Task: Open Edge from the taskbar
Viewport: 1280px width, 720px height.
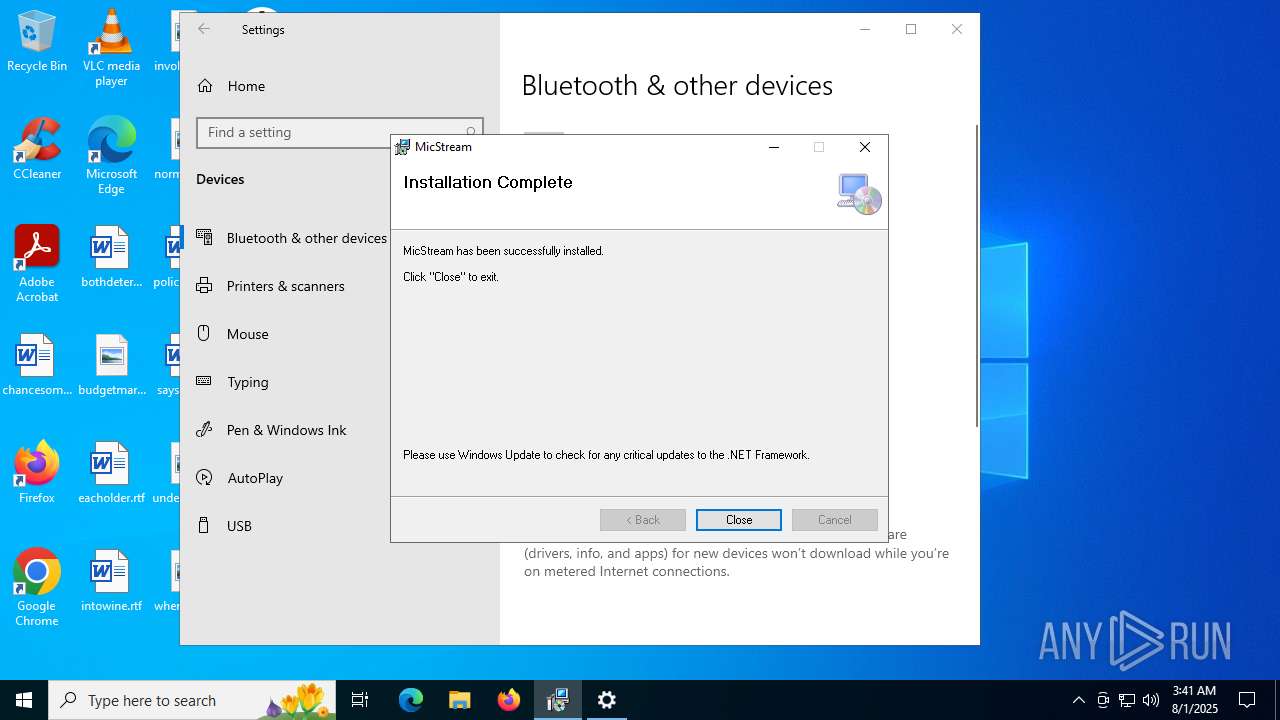Action: [x=411, y=700]
